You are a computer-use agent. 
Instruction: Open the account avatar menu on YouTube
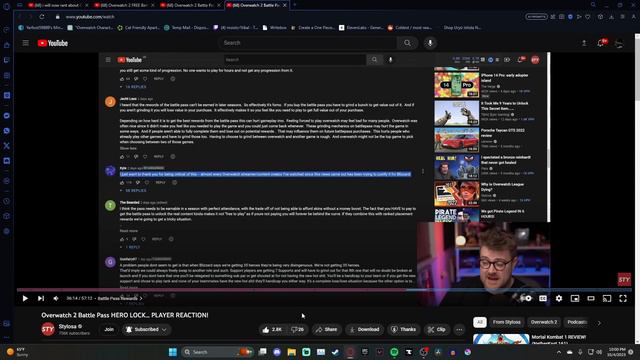pos(619,43)
